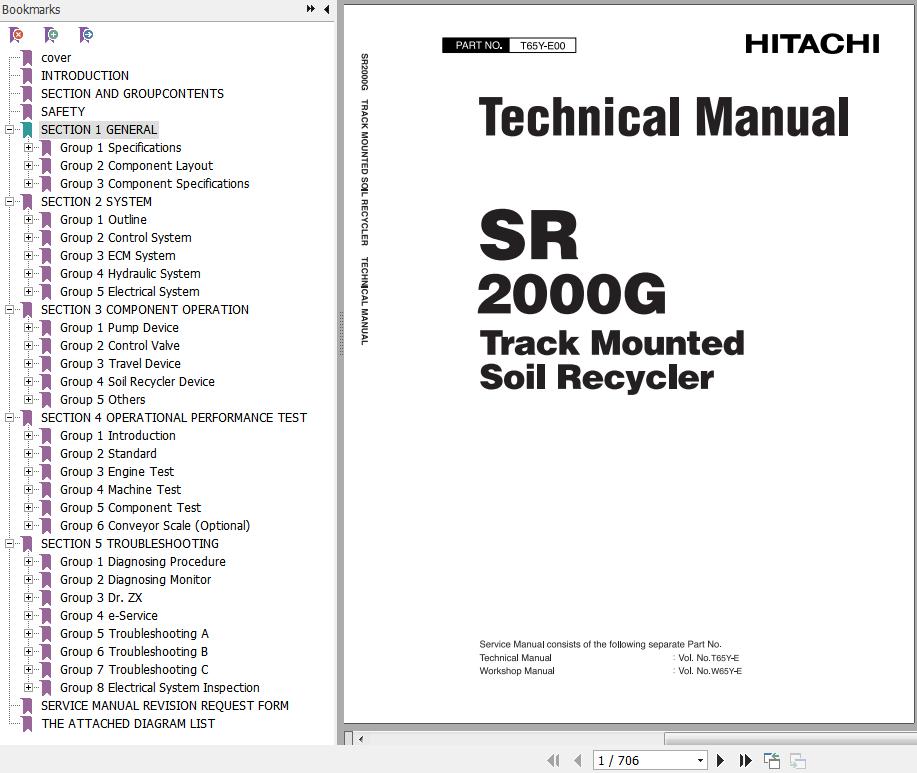Open Group 3 Travel Device bookmark
This screenshot has width=917, height=773.
coord(120,364)
